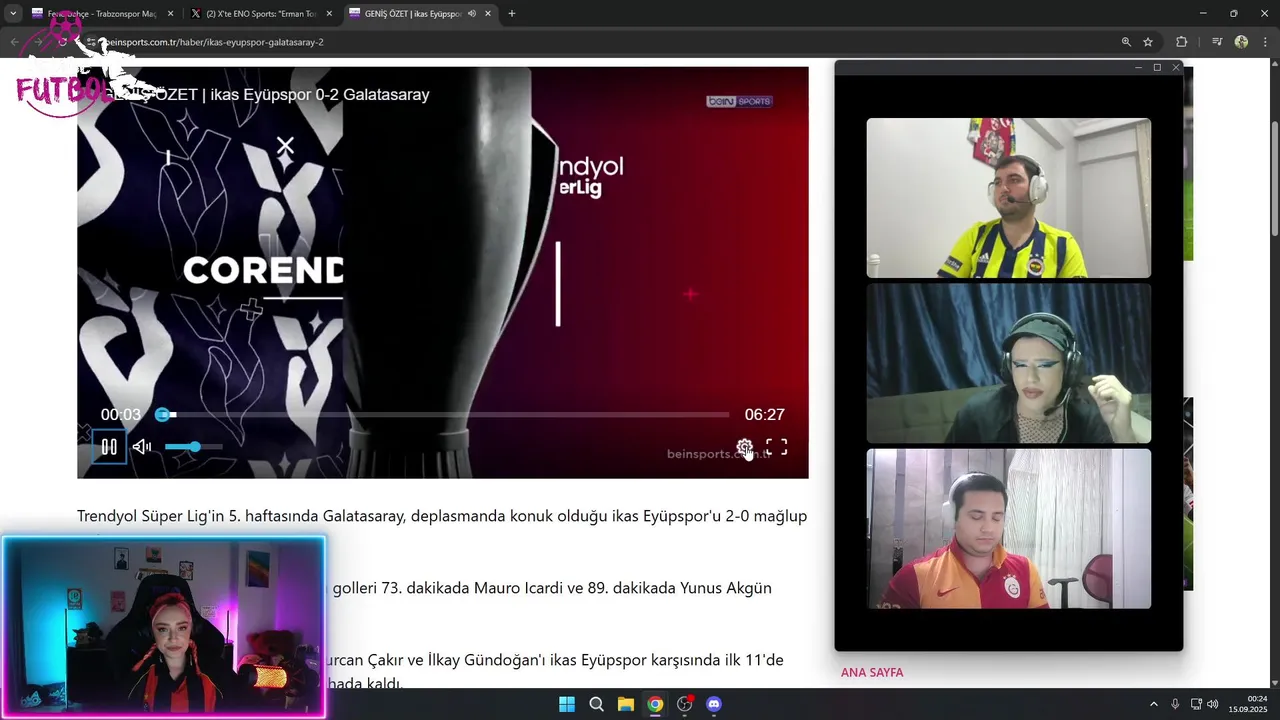This screenshot has width=1280, height=720.
Task: Pause the video with the pause button
Action: point(109,447)
